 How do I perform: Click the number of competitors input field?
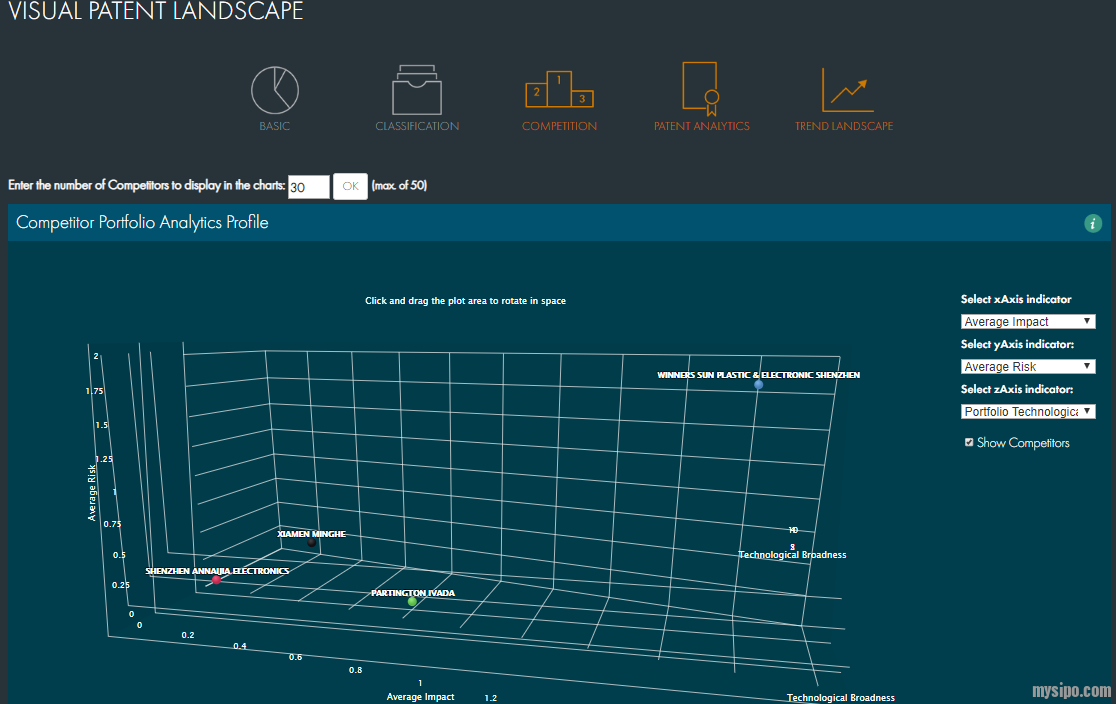[x=308, y=187]
